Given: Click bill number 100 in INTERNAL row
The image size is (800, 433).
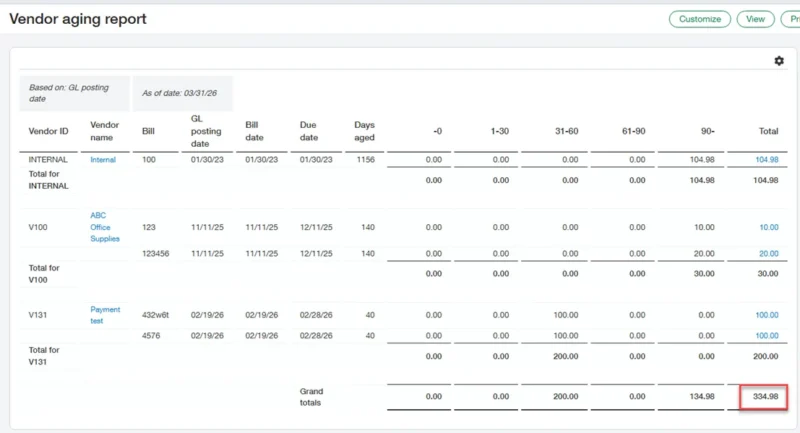Looking at the screenshot, I should click(x=149, y=160).
